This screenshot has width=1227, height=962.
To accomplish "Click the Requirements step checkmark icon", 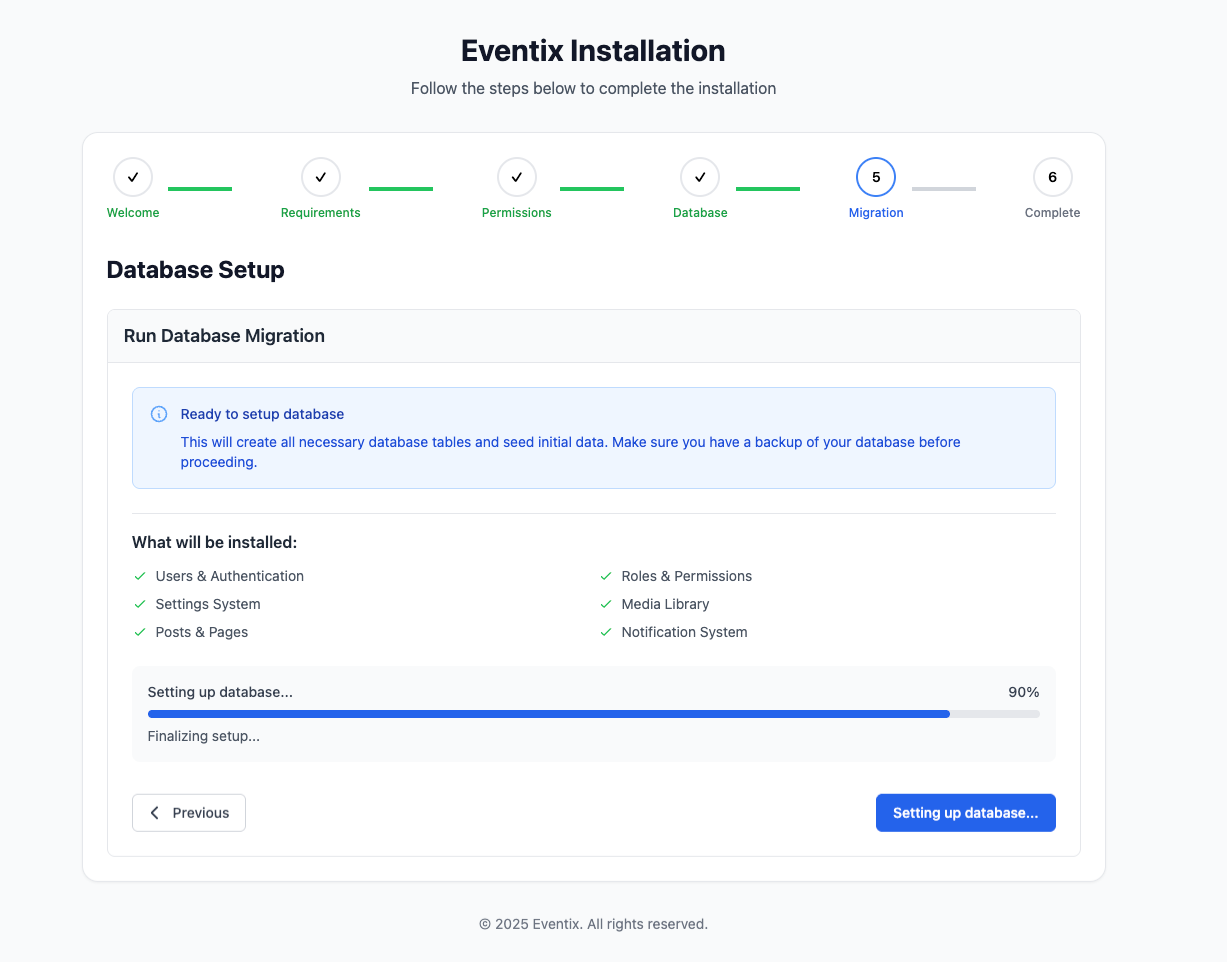I will pos(320,176).
